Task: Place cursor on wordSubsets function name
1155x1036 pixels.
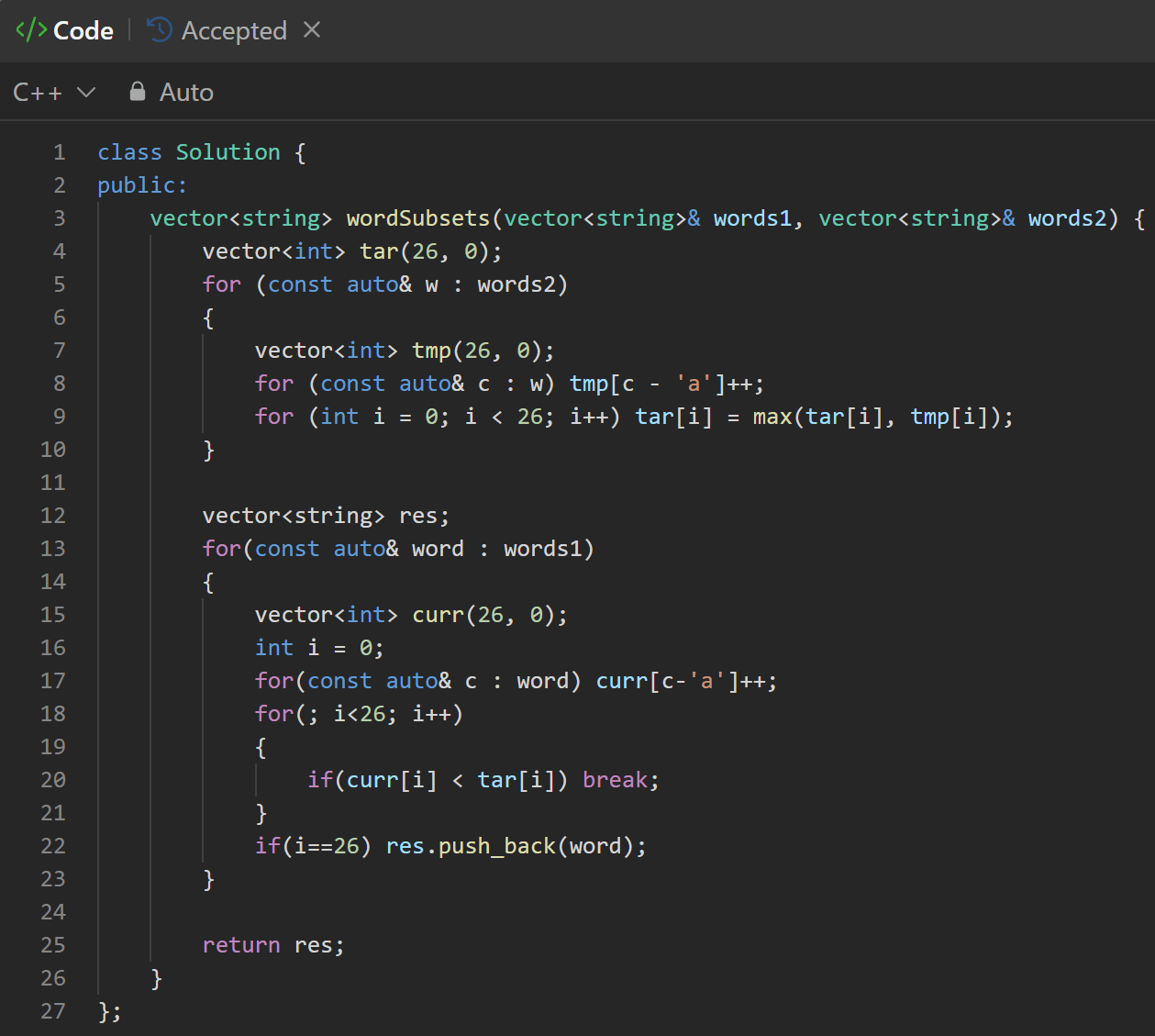Action: [x=418, y=218]
